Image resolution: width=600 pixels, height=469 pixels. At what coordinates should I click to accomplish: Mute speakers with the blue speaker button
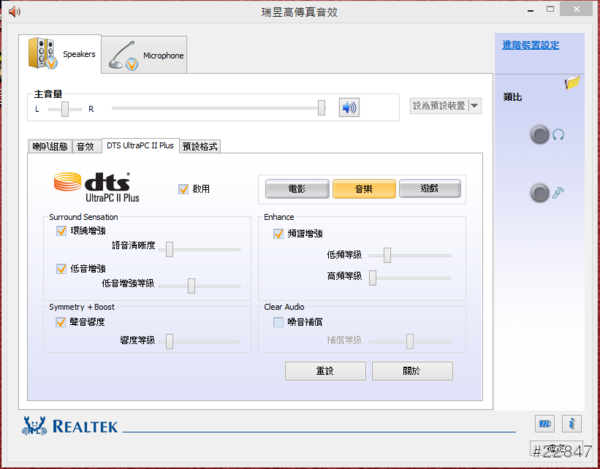coord(349,107)
